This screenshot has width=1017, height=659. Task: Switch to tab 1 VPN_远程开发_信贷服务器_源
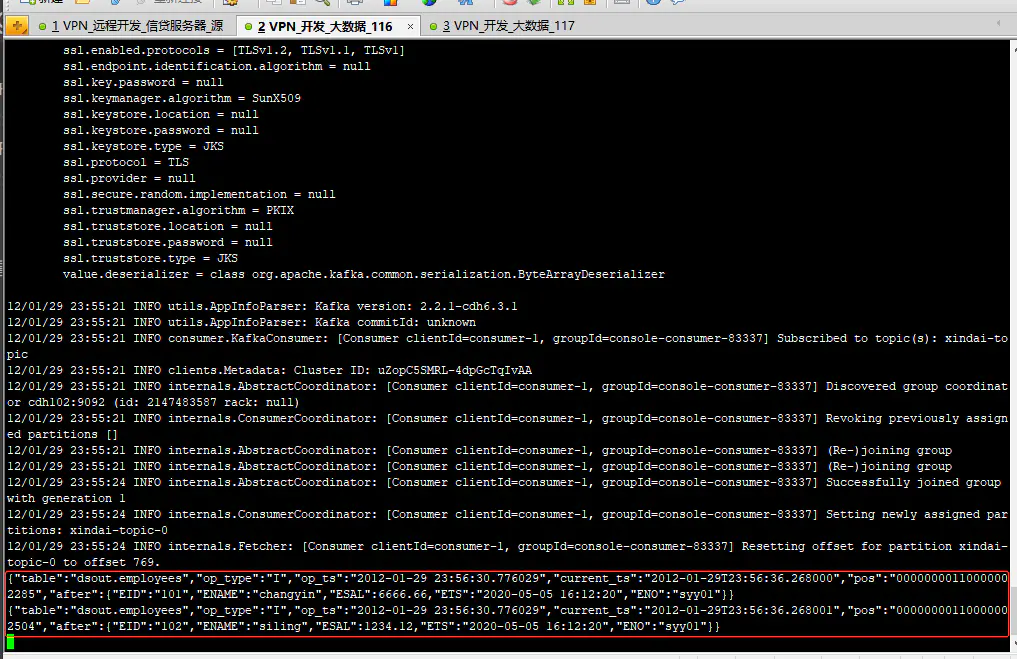point(130,26)
